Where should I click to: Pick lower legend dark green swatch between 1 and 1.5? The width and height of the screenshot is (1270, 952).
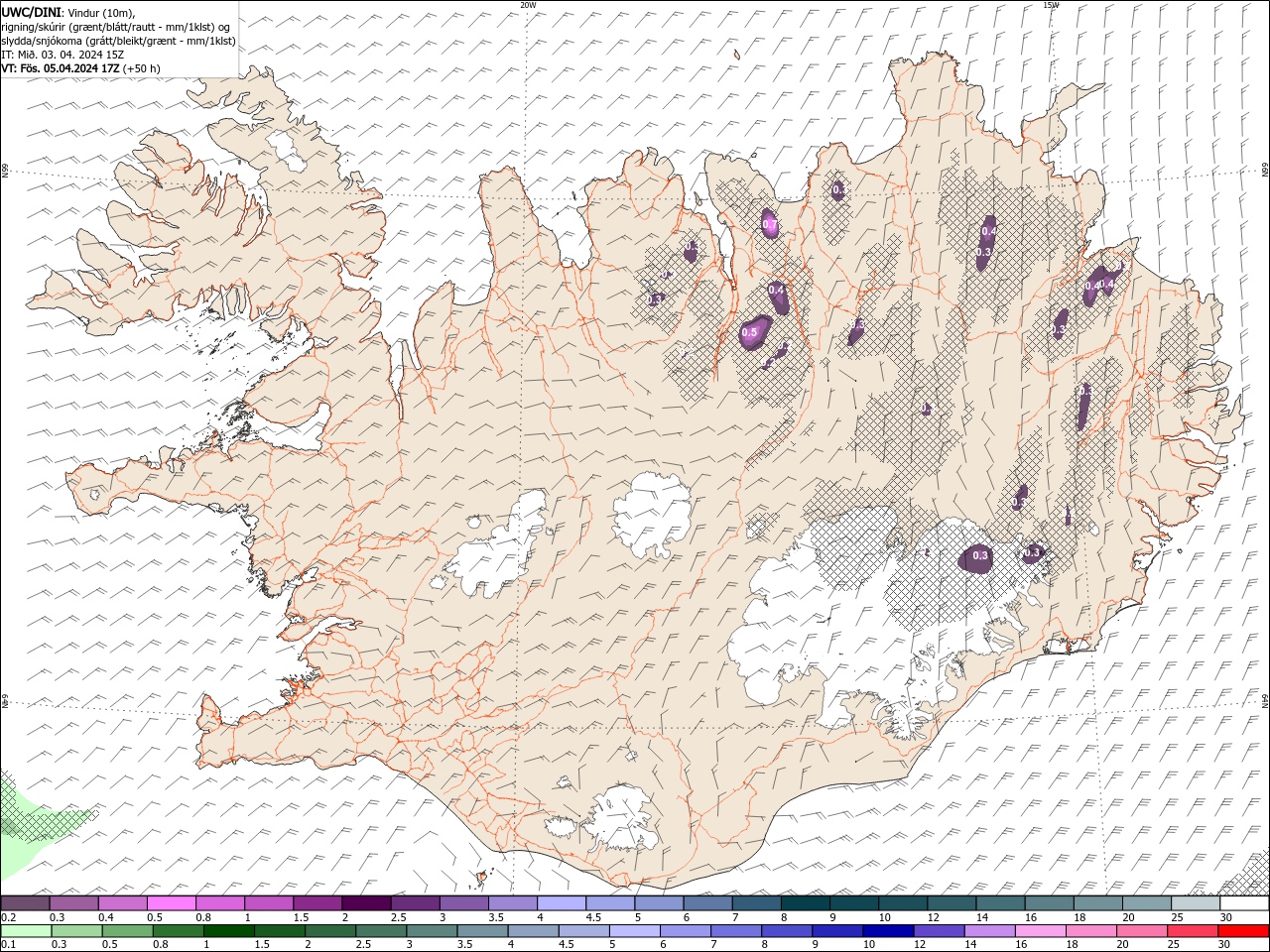228,931
